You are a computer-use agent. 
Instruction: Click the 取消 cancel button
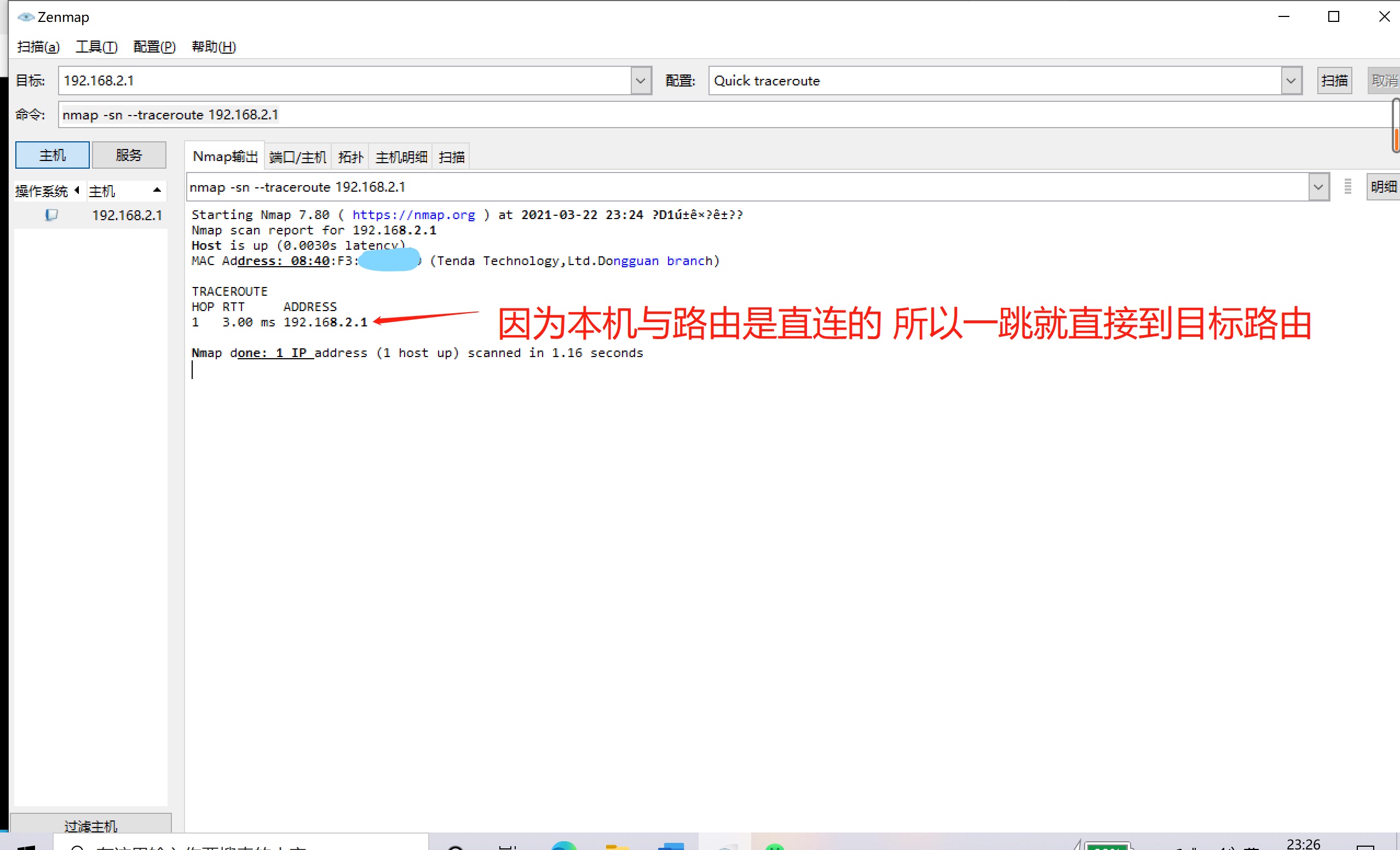click(1384, 81)
